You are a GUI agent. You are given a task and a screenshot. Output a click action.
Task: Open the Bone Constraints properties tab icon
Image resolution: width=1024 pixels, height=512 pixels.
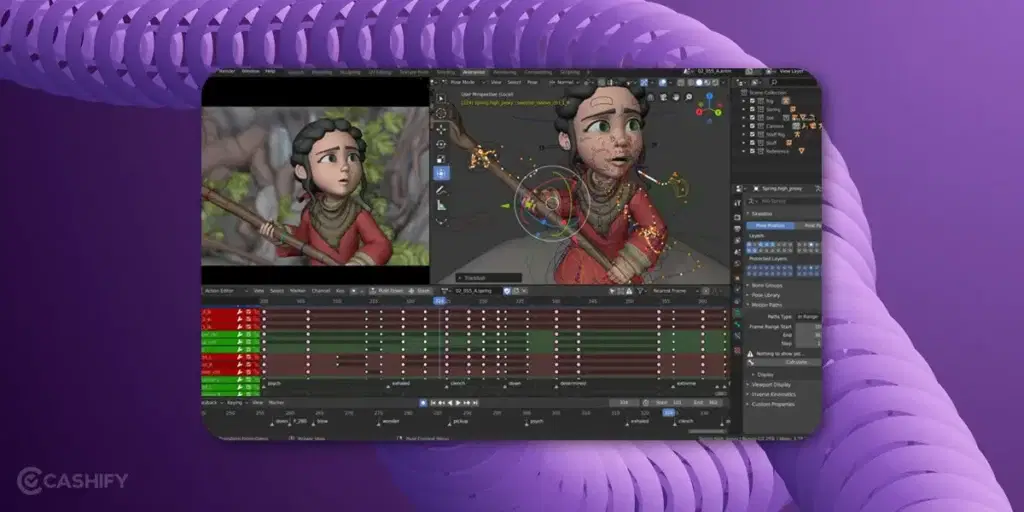pyautogui.click(x=738, y=336)
